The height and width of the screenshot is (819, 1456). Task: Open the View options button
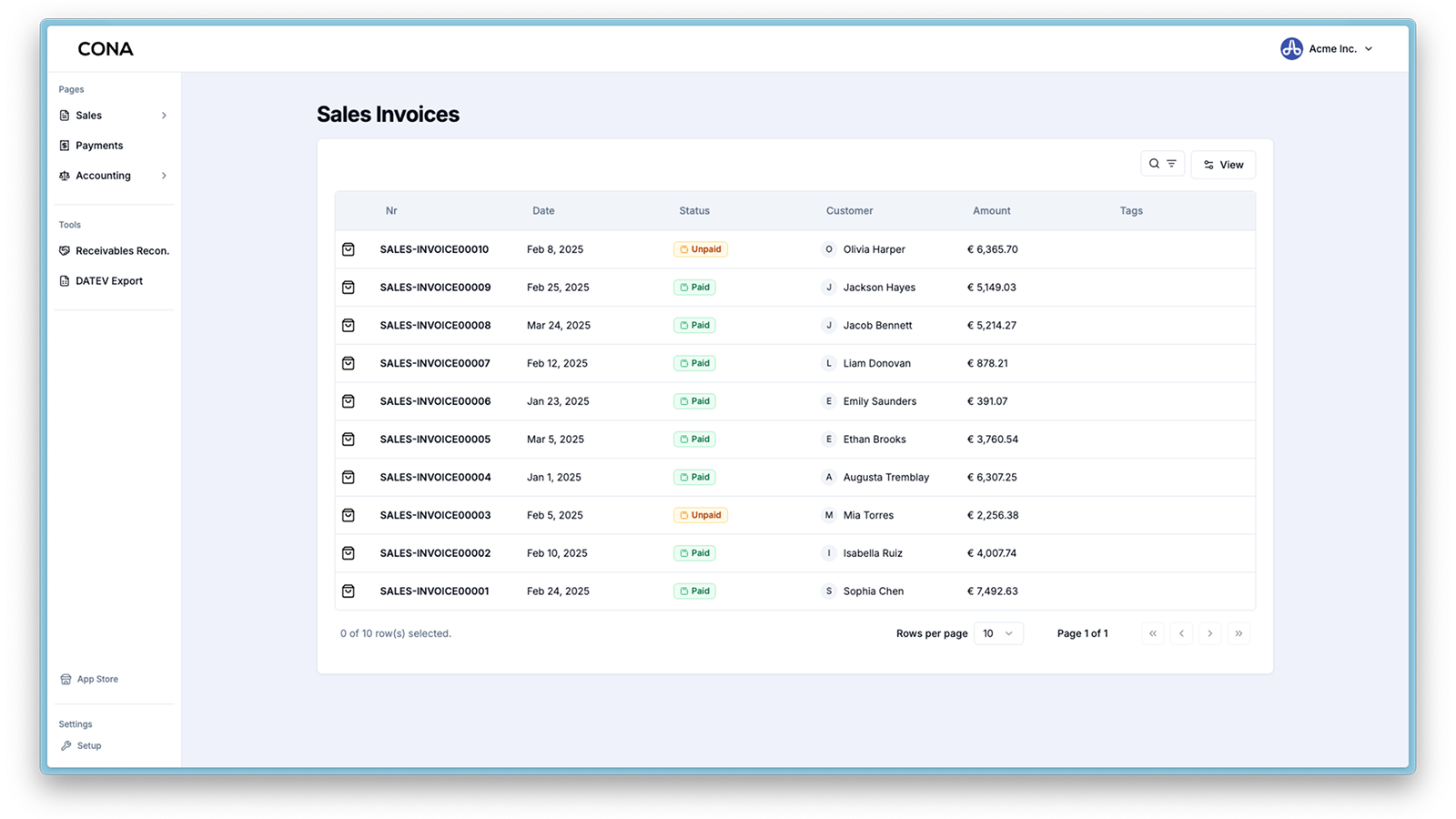tap(1223, 165)
